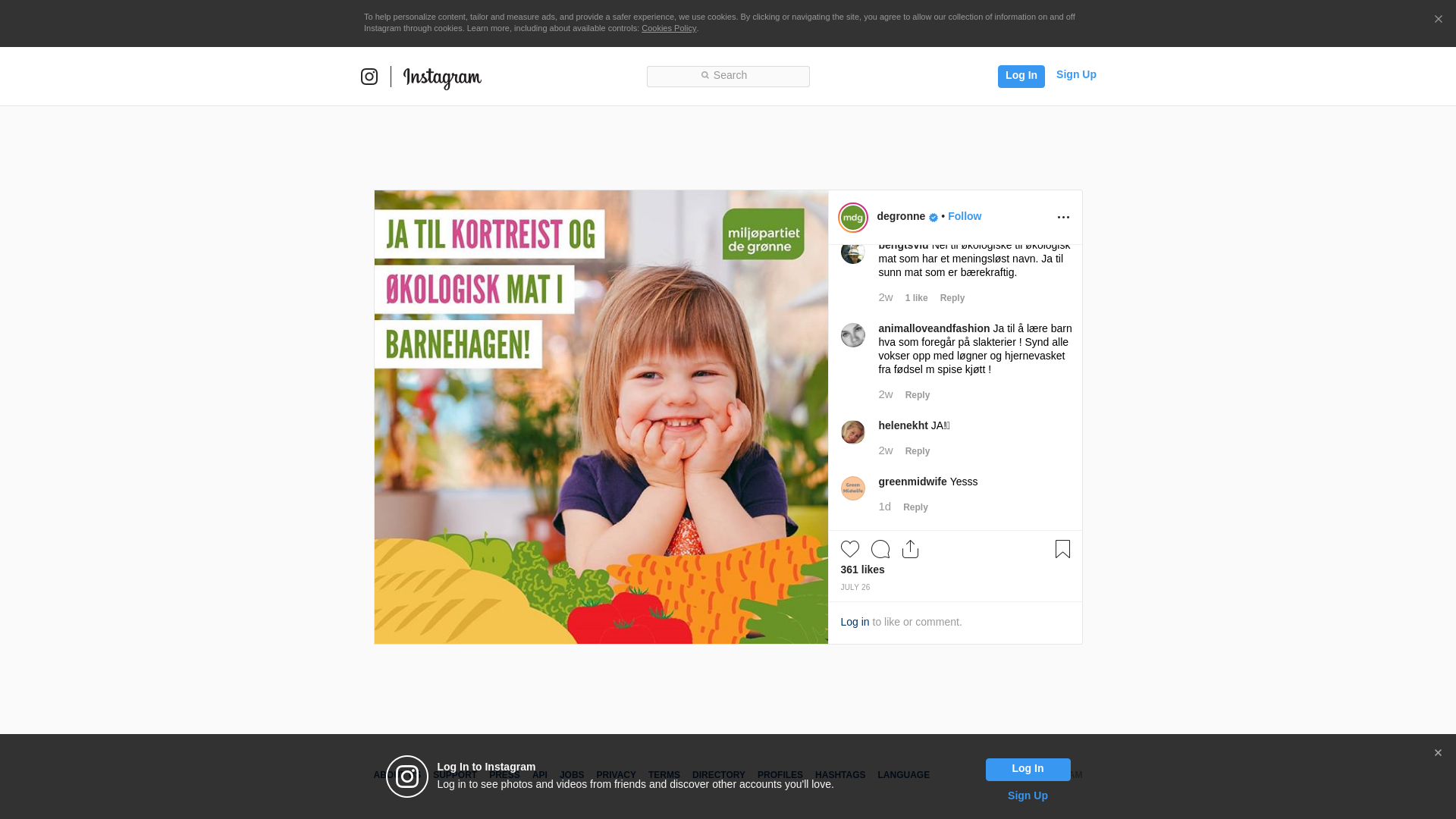Open the Cookies Policy link
Viewport: 1456px width, 819px height.
coord(668,28)
